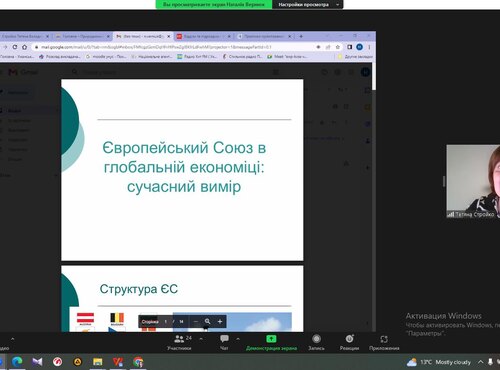Open the browser side panel icon

(349, 47)
